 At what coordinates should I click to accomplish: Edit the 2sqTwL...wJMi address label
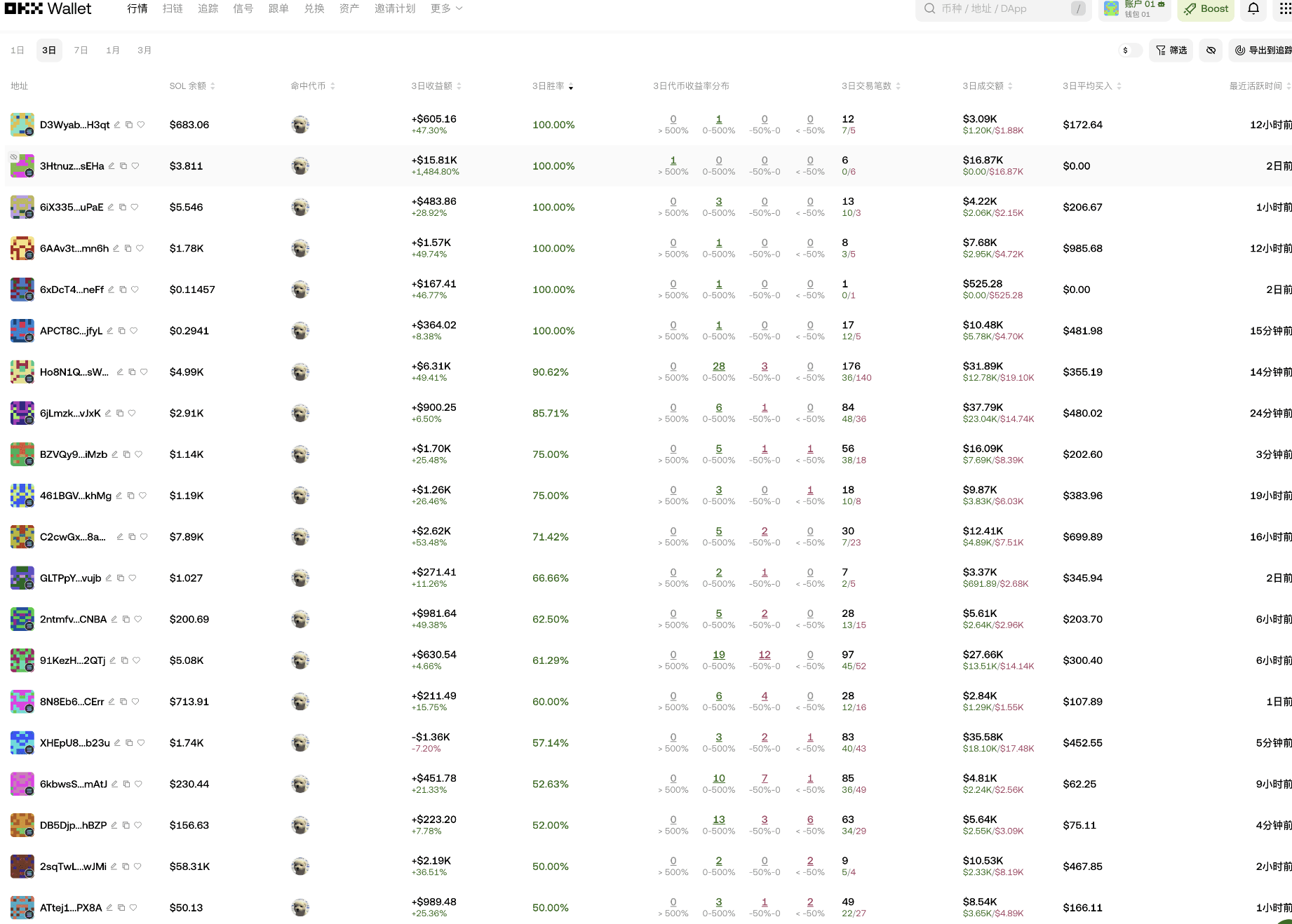point(114,867)
